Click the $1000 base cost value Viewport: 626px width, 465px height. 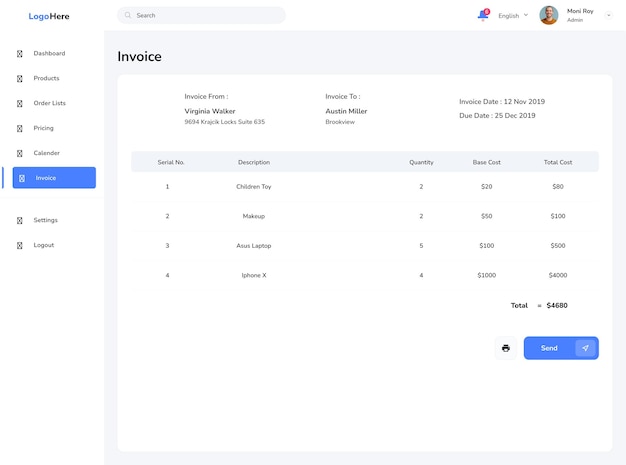[x=487, y=275]
